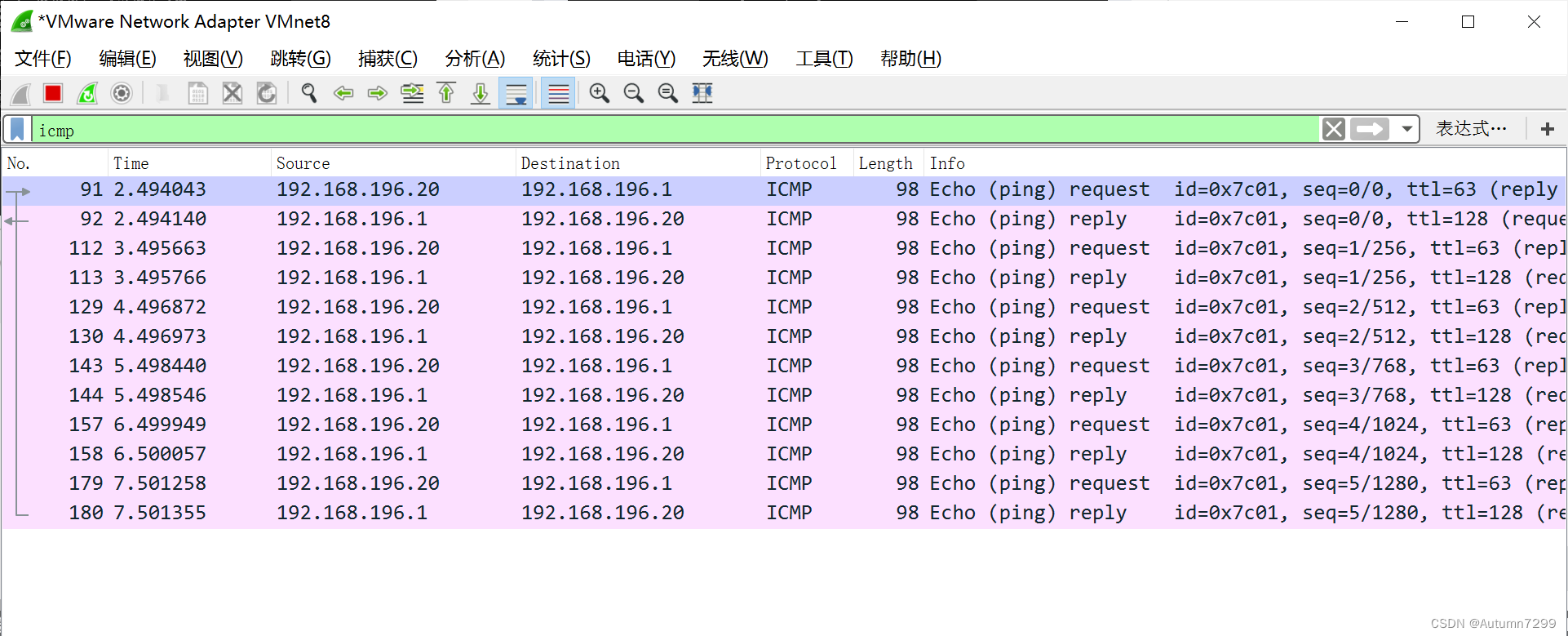
Task: Click the Wireshark app icon in the title bar
Action: 22,21
